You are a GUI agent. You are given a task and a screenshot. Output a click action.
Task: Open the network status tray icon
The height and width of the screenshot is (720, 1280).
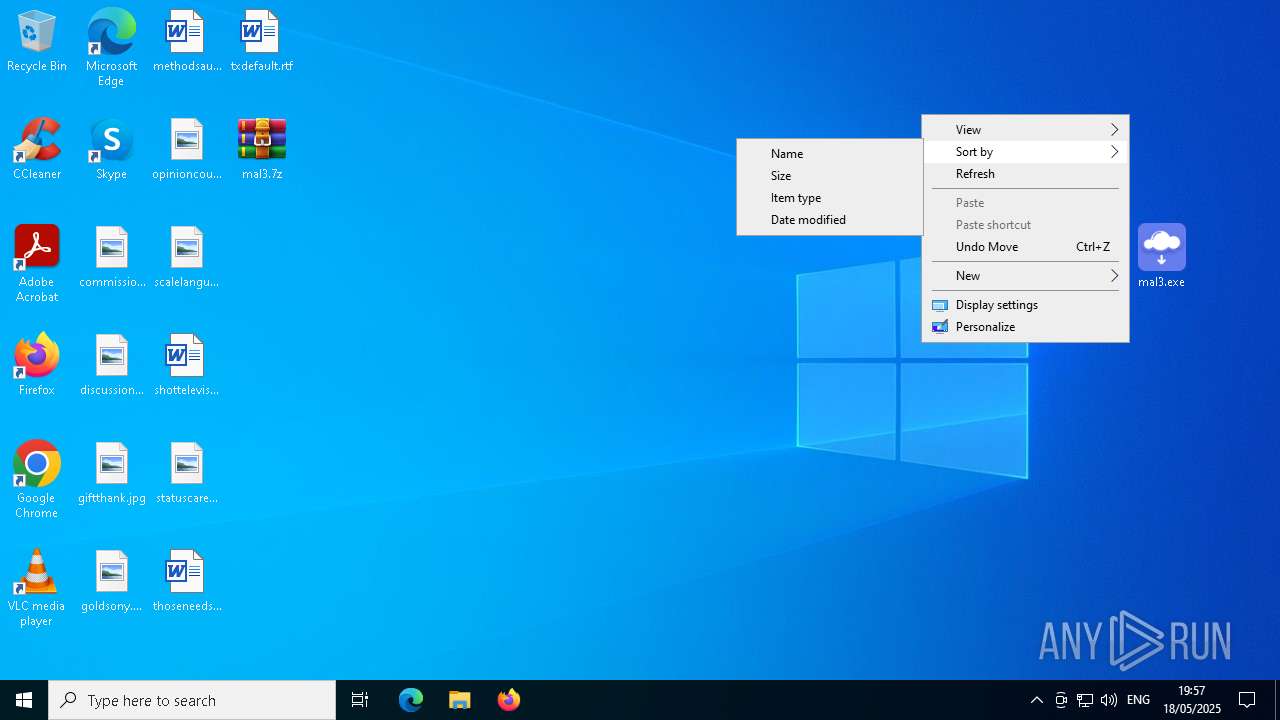tap(1085, 700)
